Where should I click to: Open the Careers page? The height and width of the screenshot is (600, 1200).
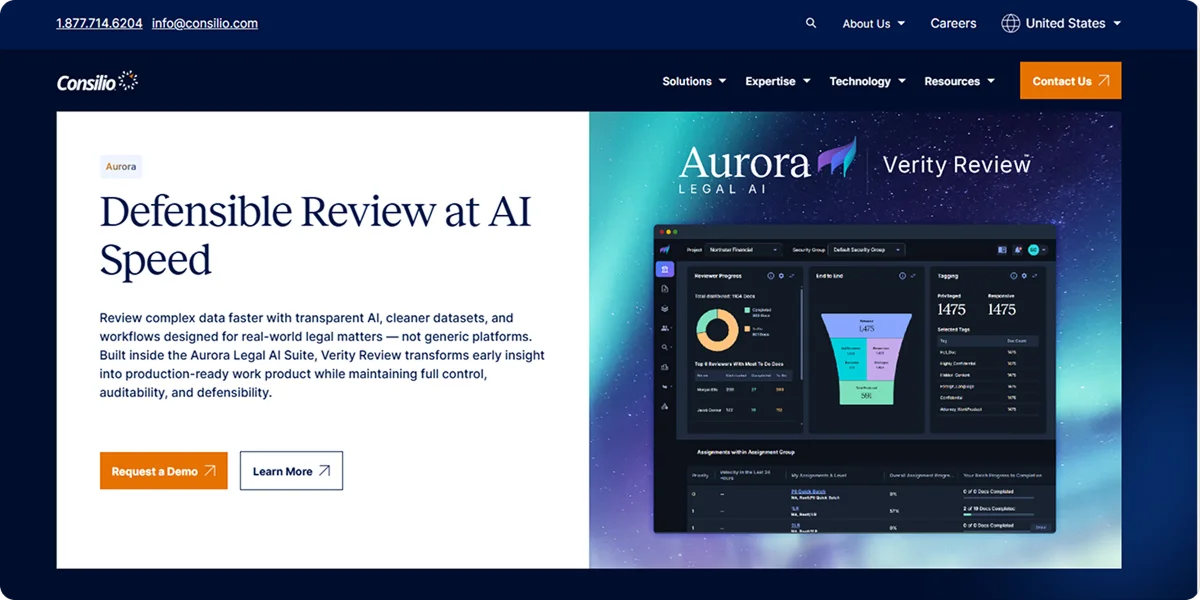pos(953,23)
